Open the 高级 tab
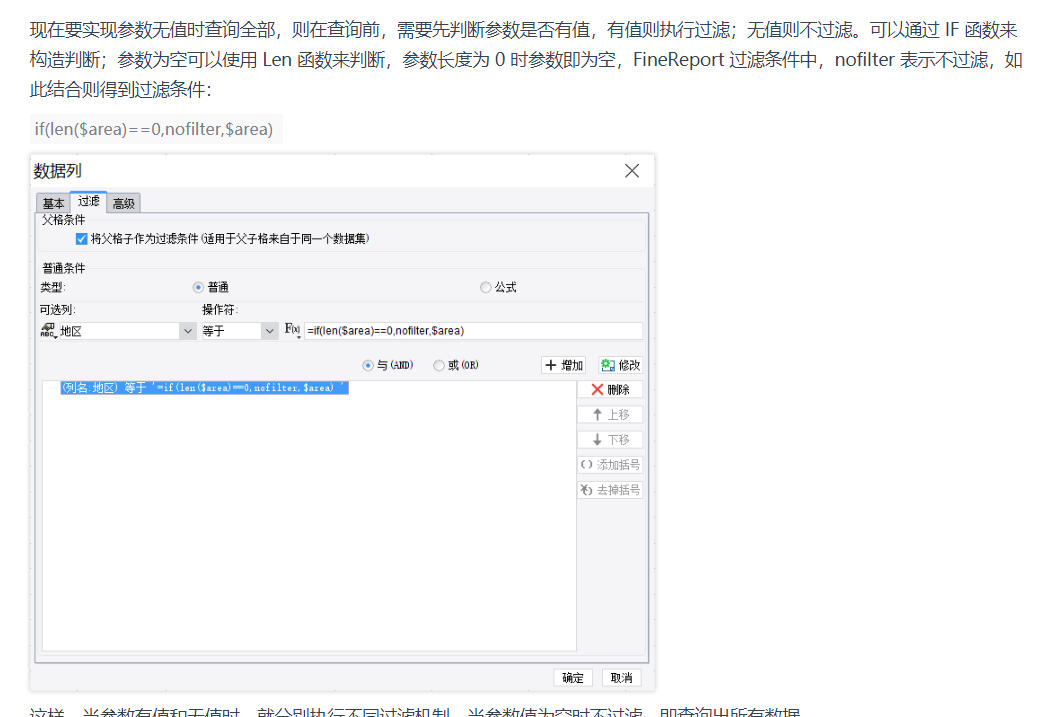Screen dimensions: 1042x717 (124, 203)
